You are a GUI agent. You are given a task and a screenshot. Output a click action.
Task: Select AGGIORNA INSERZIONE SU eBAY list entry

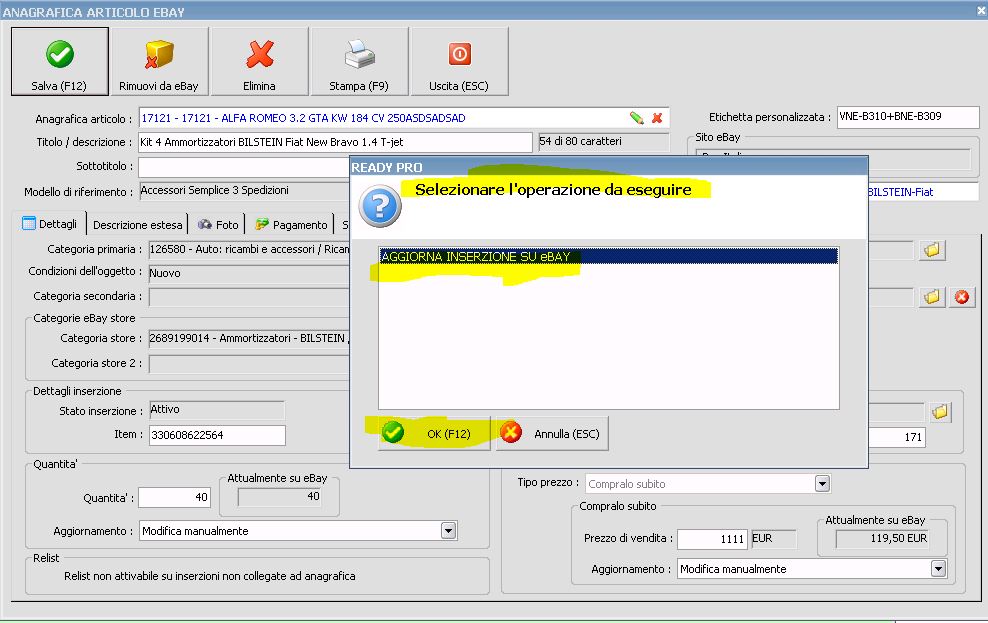point(609,256)
